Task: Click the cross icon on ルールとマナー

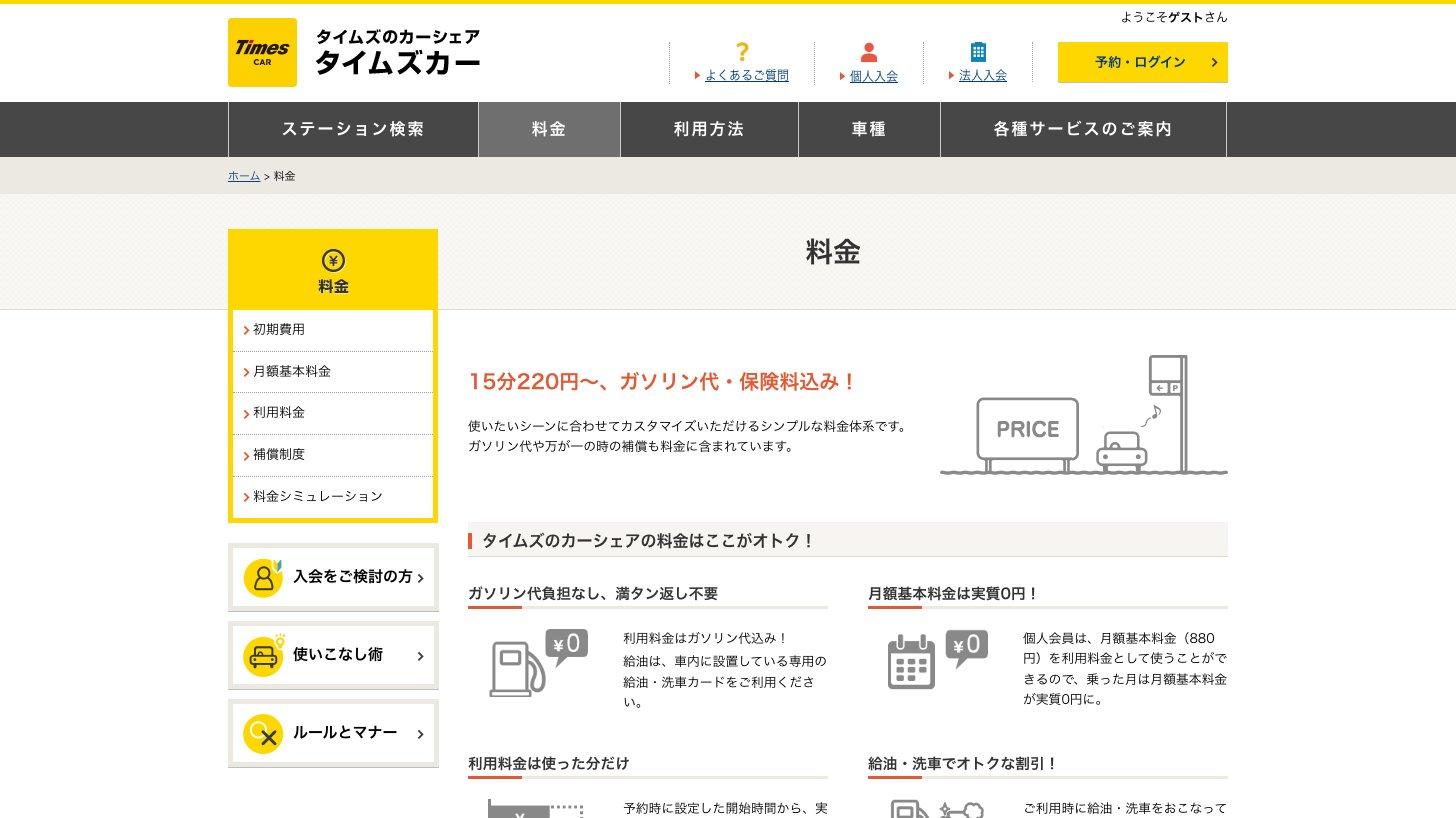Action: tap(263, 734)
